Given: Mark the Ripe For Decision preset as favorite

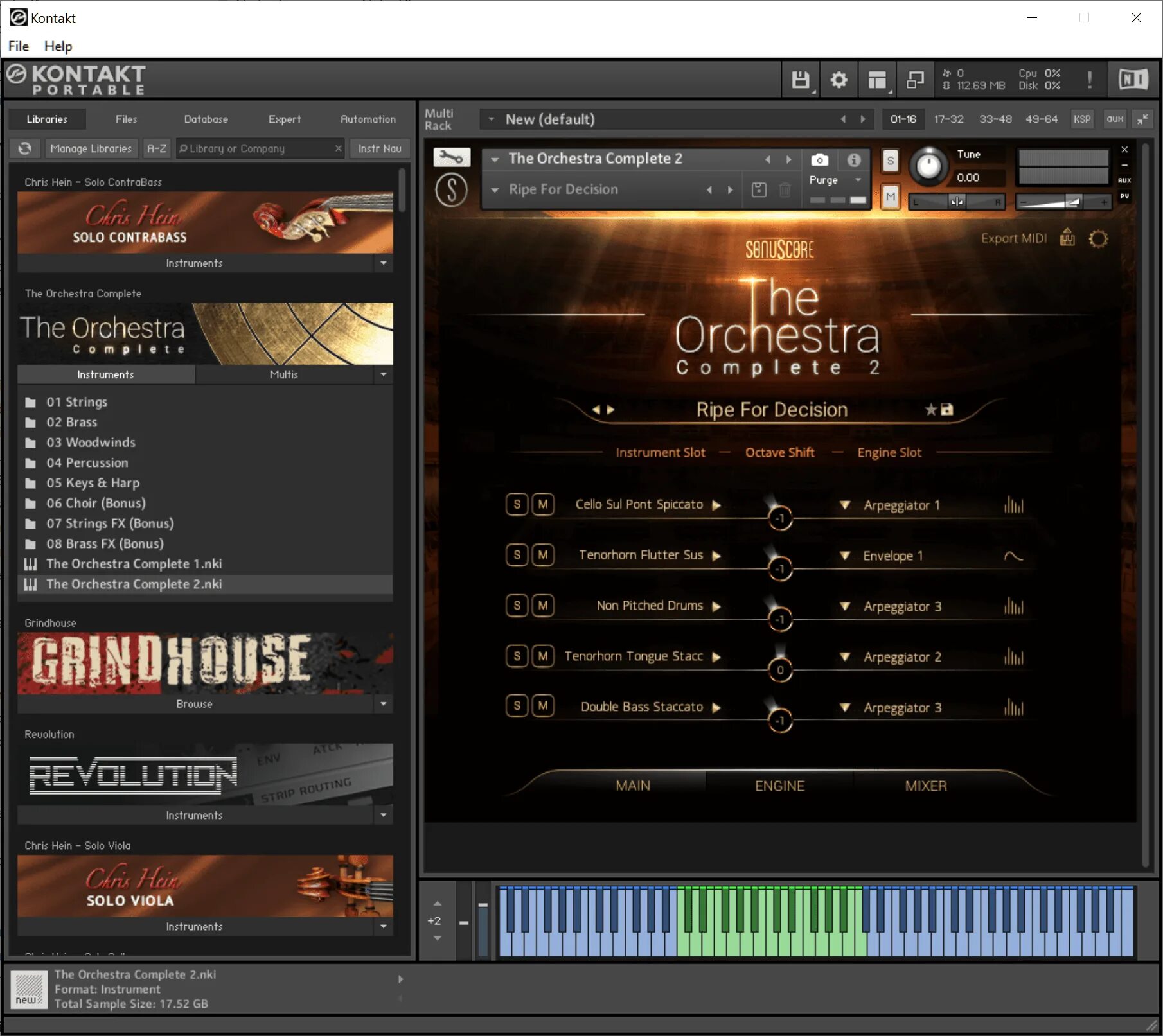Looking at the screenshot, I should click(930, 409).
